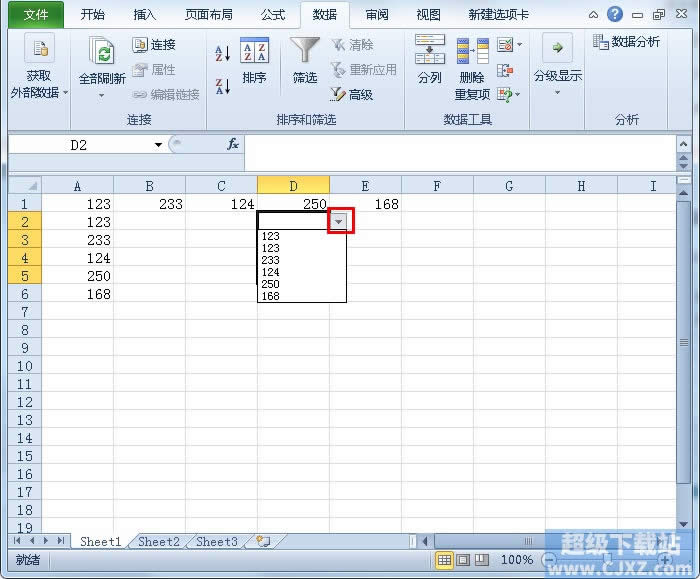Select 124 in the dropdown list

point(301,272)
